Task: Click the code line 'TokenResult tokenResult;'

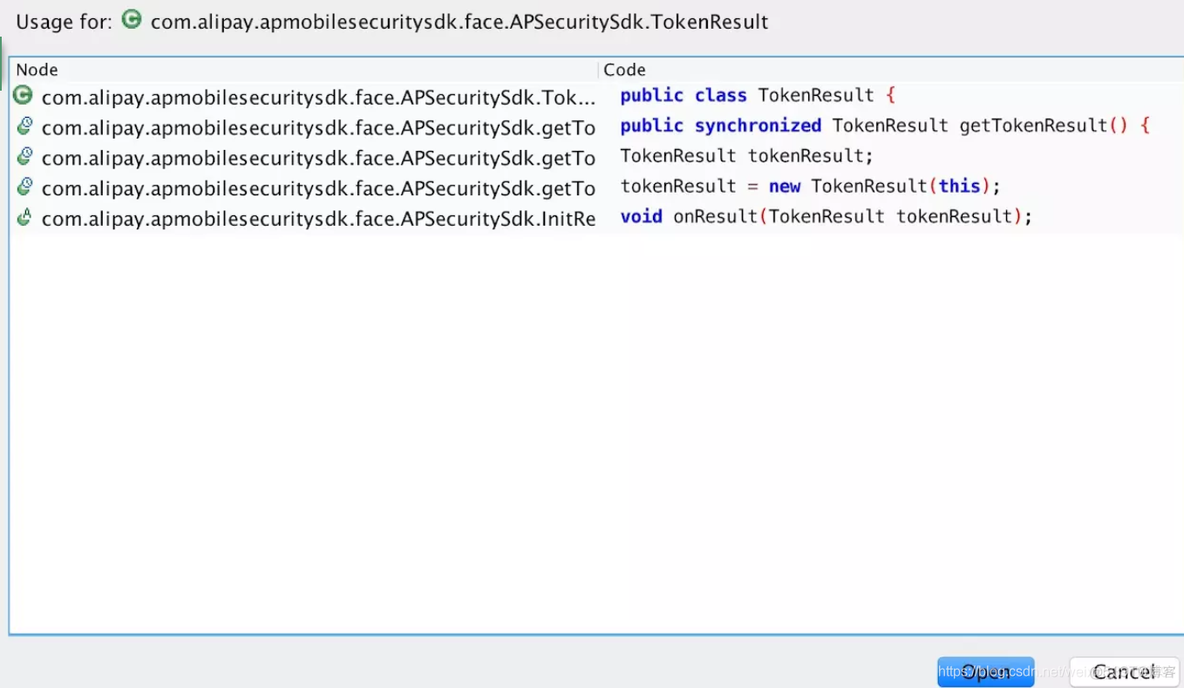Action: (746, 156)
